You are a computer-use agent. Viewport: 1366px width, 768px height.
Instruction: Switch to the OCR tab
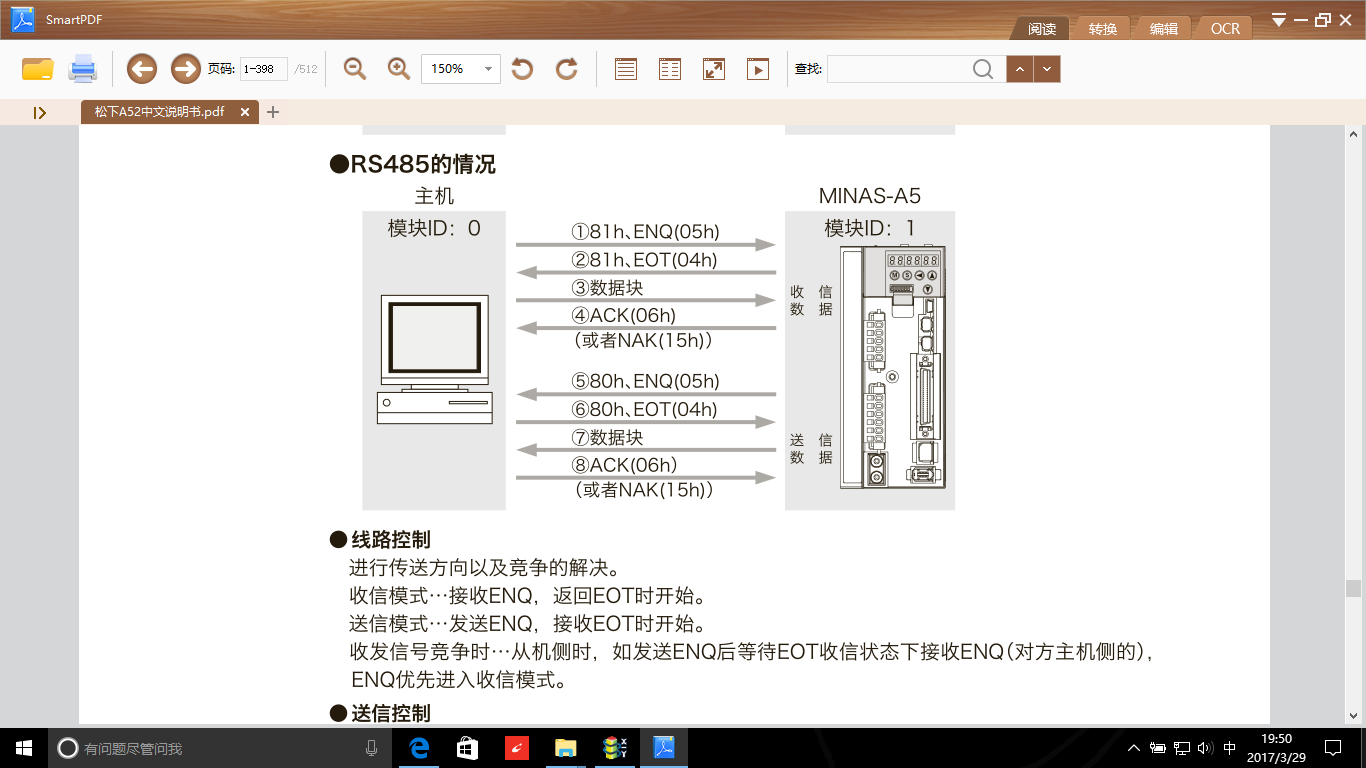coord(1225,29)
